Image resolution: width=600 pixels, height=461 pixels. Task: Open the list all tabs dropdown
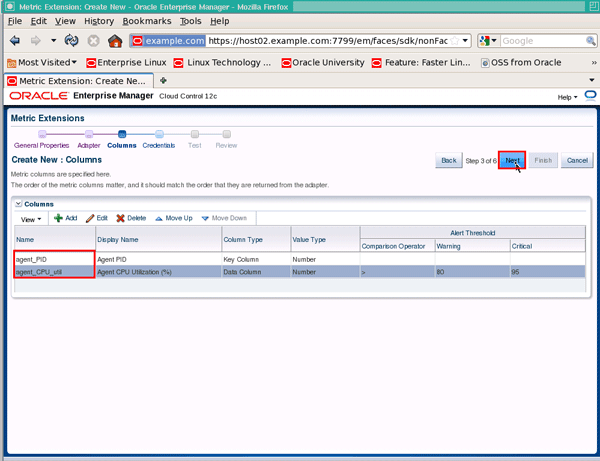coord(592,80)
